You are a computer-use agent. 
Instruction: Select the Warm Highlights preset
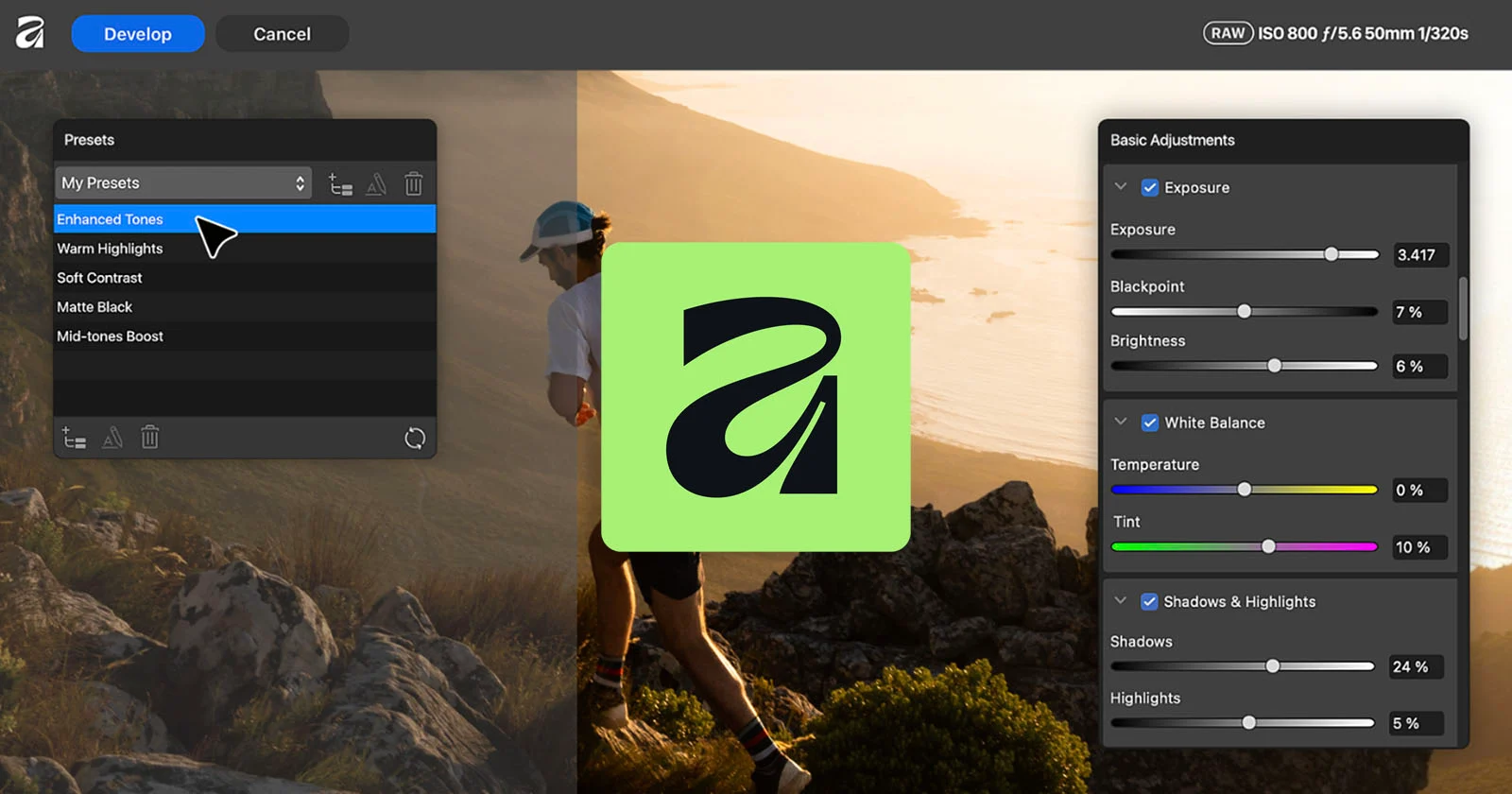tap(245, 249)
